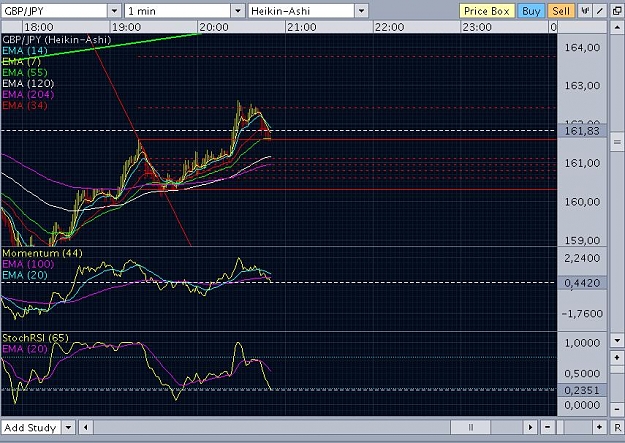The image size is (625, 443).
Task: Click the horizontal scroll right arrow
Action: coord(530,427)
